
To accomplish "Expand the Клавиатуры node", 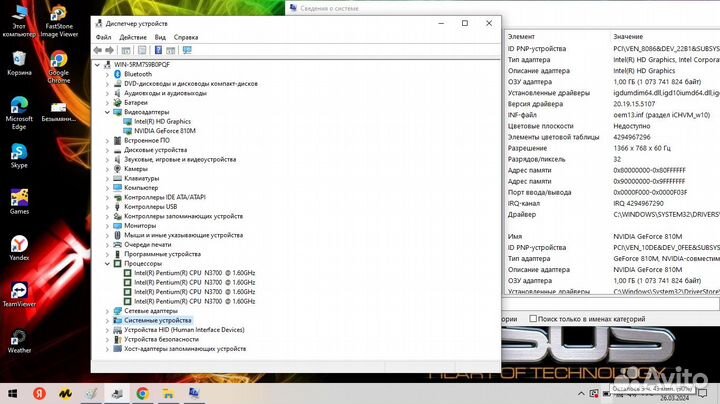I will [107, 178].
